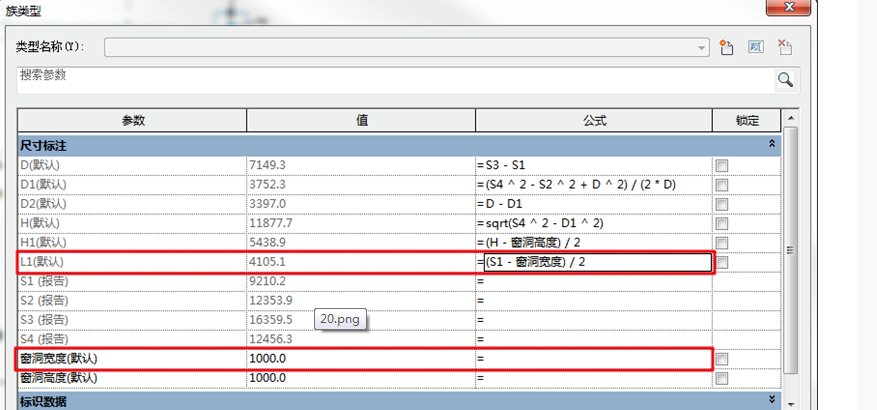Click the formula =S3 - S1
The image size is (877, 410).
[x=501, y=166]
